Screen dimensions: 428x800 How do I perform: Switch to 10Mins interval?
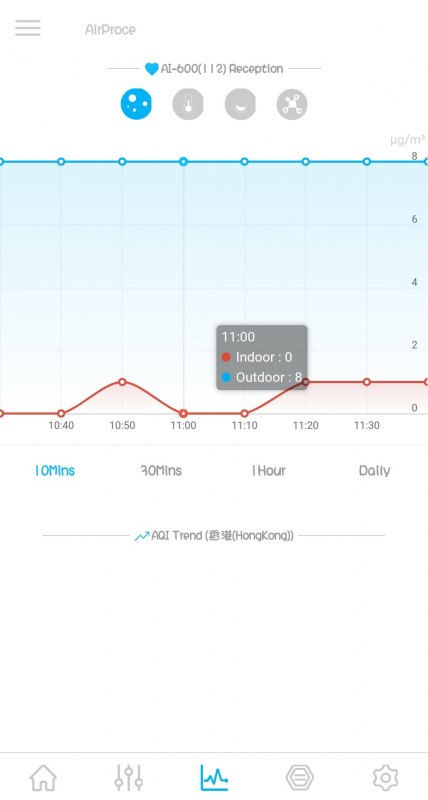coord(55,470)
